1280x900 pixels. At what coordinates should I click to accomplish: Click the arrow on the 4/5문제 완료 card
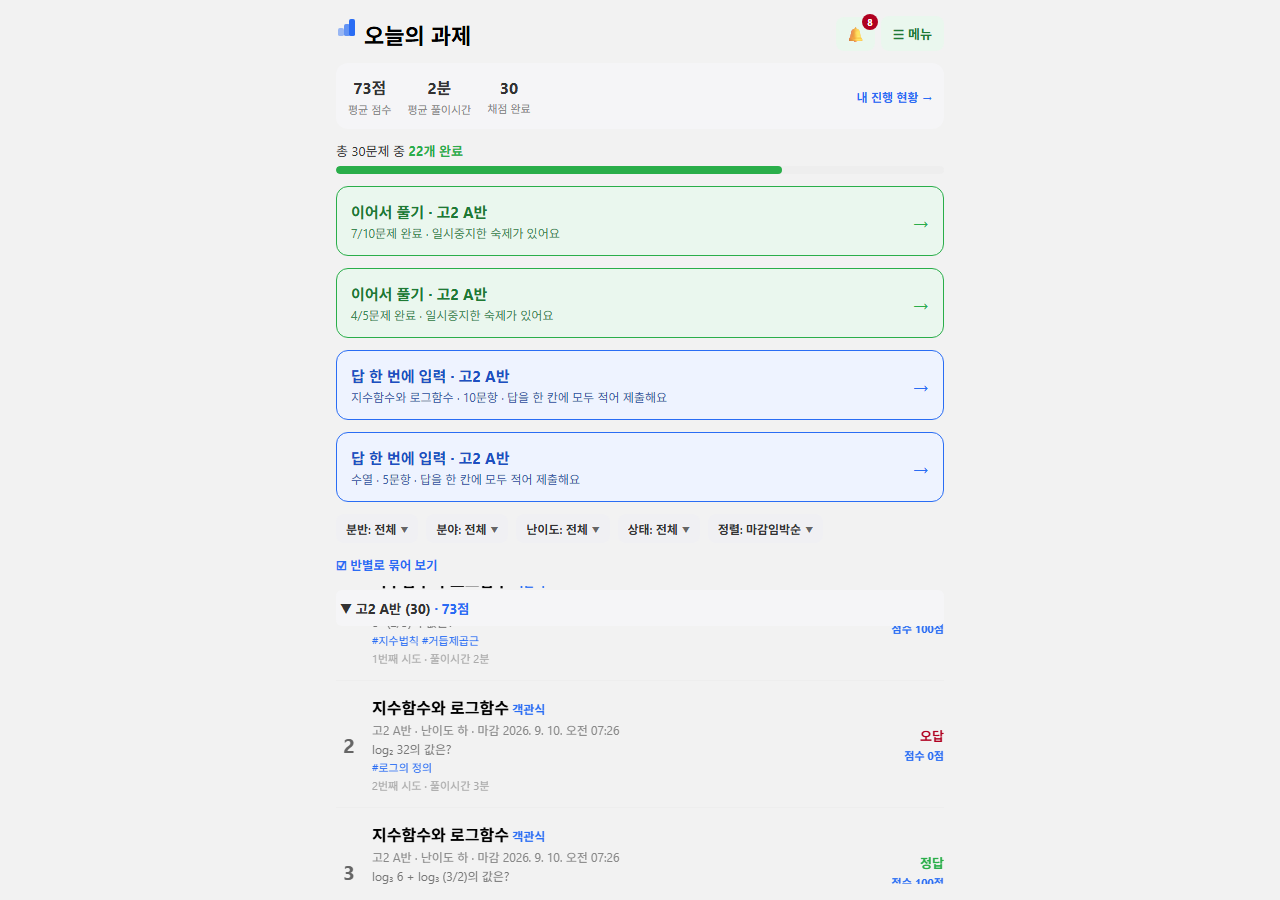click(921, 306)
